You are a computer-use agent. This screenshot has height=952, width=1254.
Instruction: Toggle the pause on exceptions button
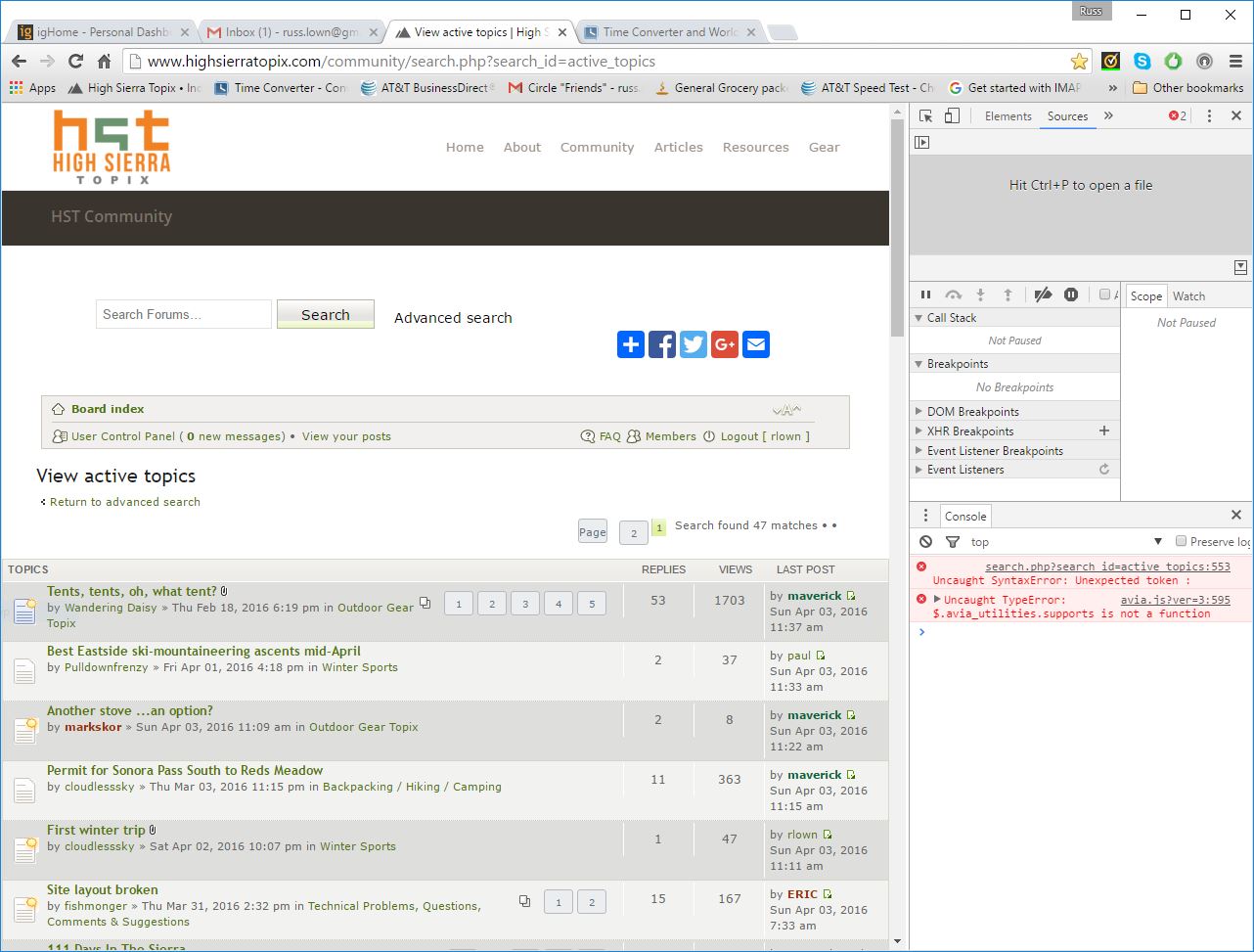1071,295
